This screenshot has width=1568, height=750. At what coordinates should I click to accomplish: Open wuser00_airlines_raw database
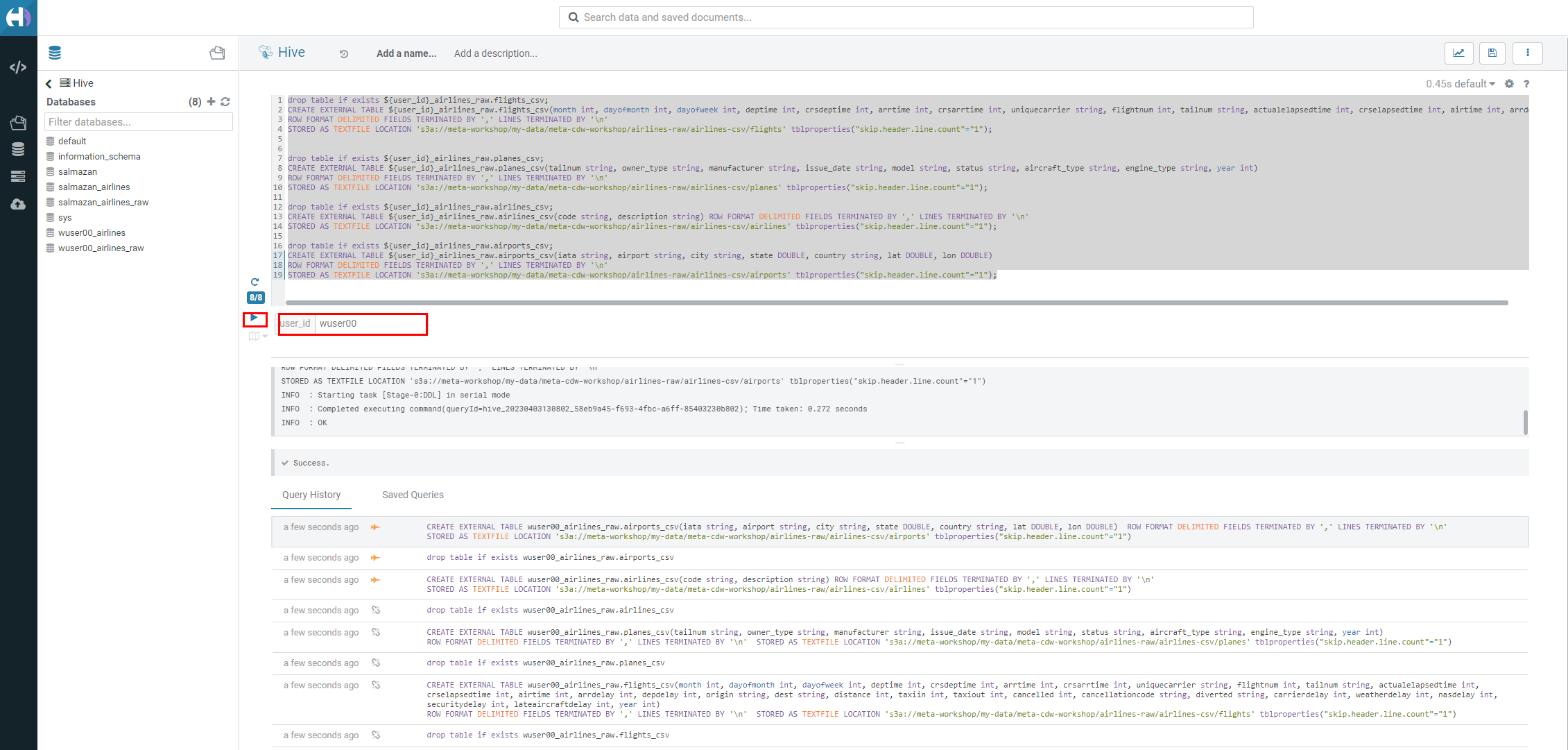pos(101,248)
